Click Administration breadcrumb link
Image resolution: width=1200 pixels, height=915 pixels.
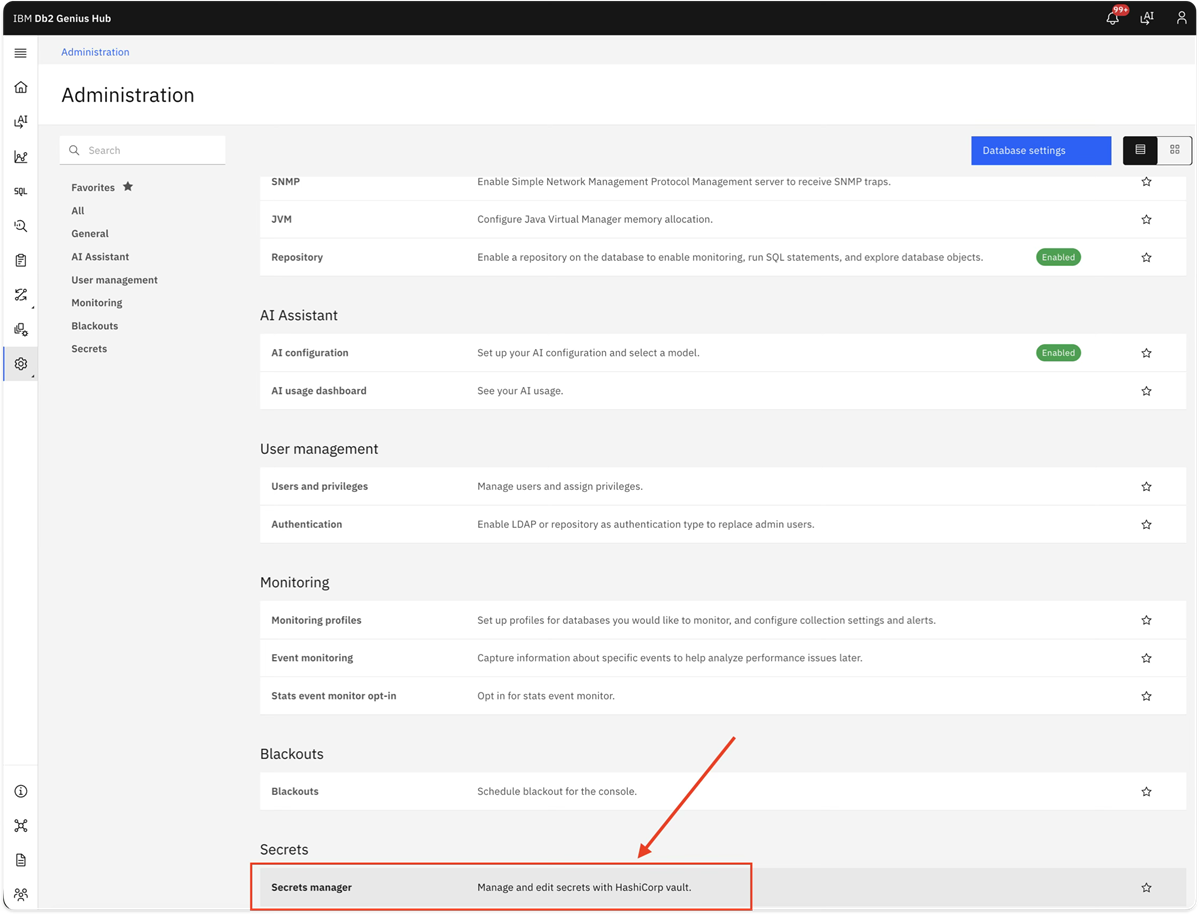95,52
